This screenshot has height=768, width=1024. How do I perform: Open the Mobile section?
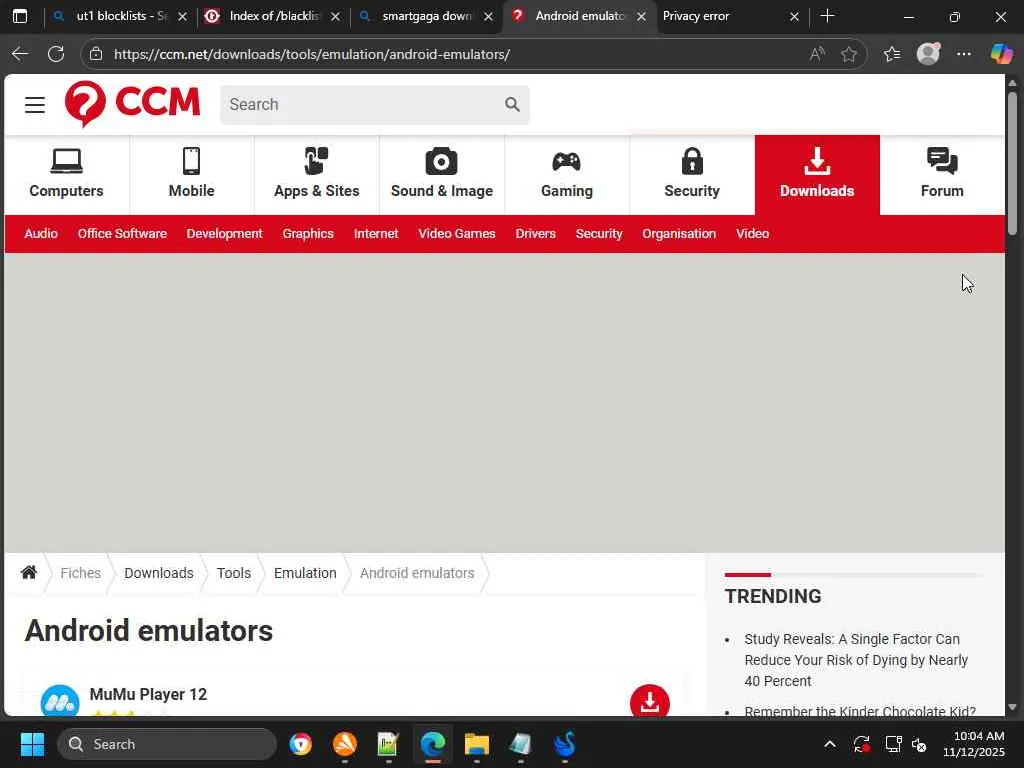coord(191,174)
